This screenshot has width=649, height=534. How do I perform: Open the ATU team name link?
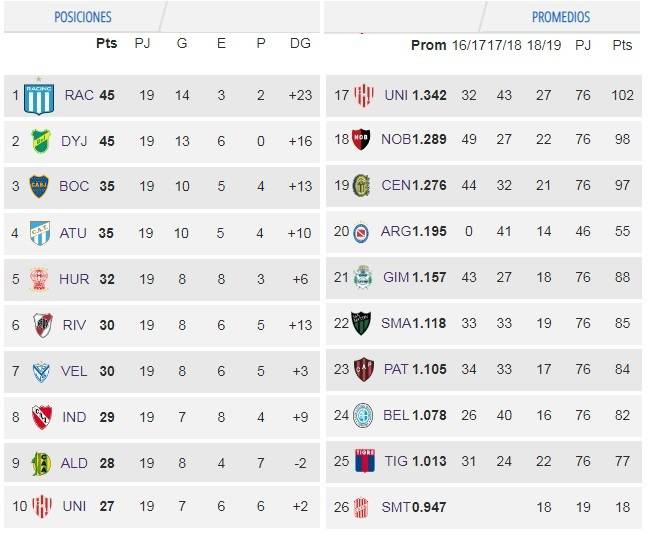[73, 233]
